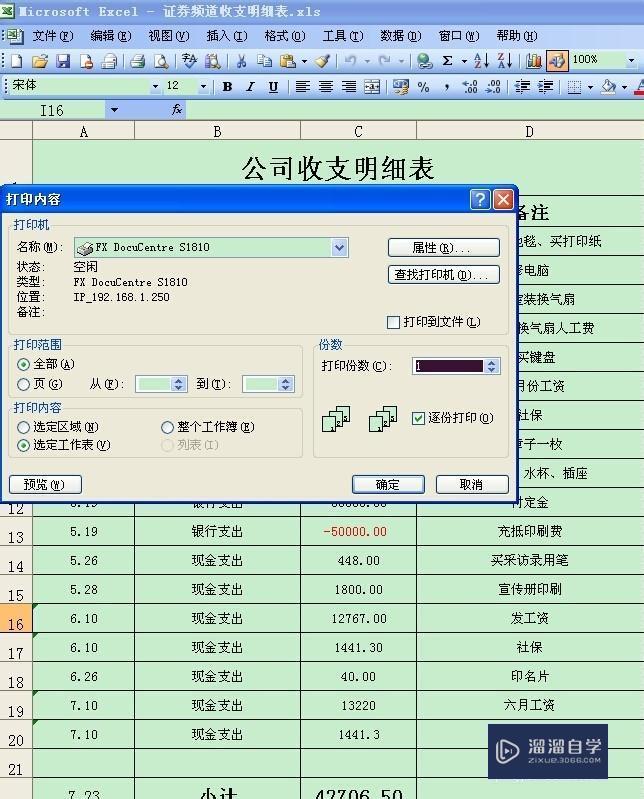Enable the 打印到文件 checkbox
Viewport: 644px width, 799px height.
click(x=393, y=323)
